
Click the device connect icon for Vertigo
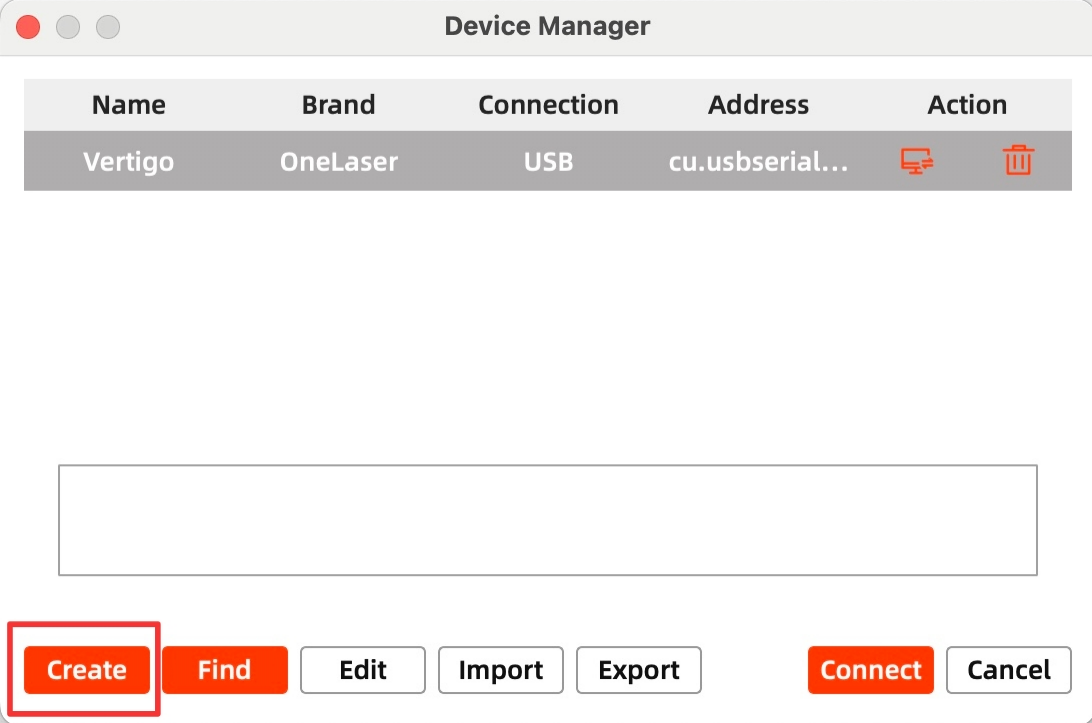917,161
